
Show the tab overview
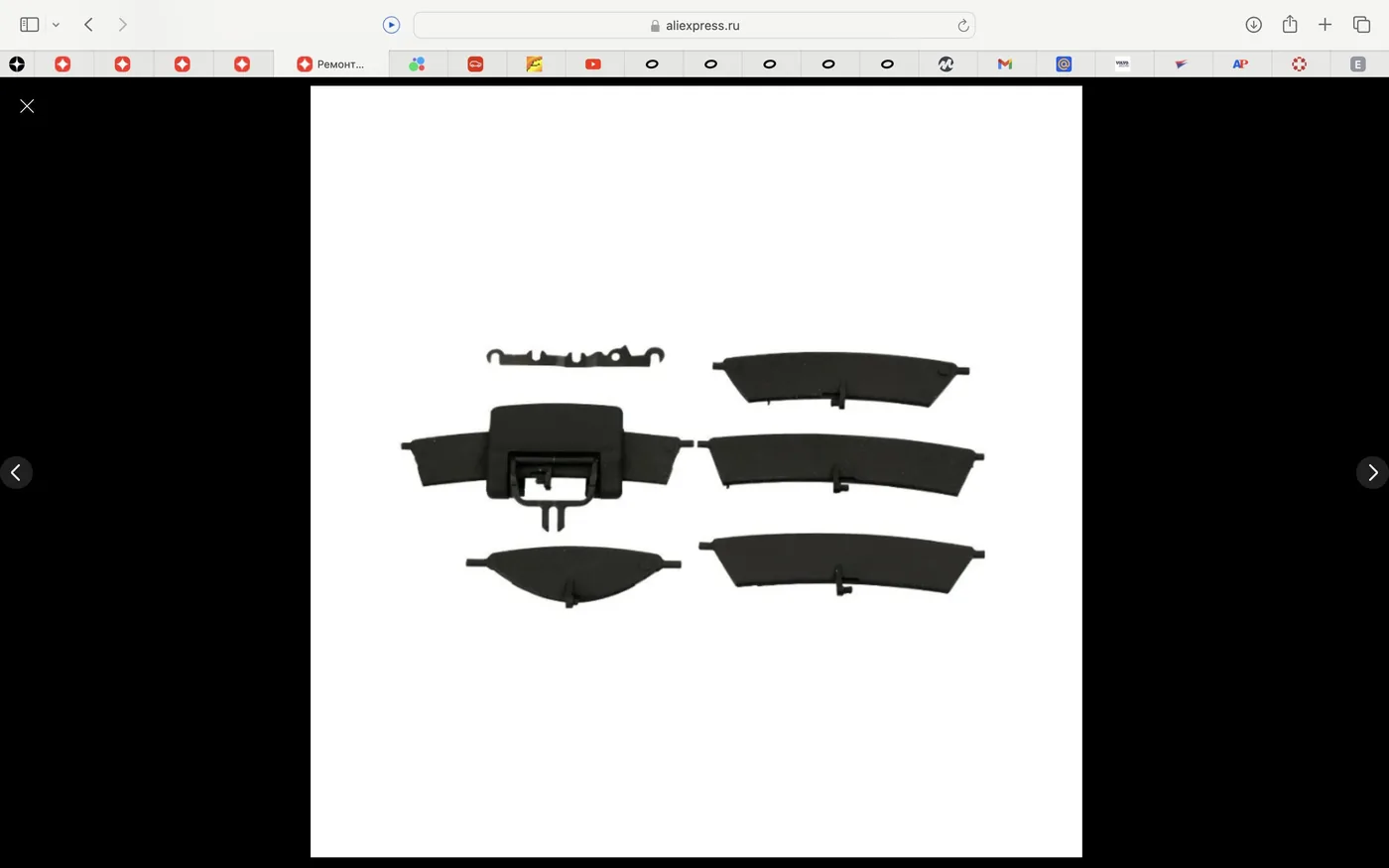coord(1361,25)
